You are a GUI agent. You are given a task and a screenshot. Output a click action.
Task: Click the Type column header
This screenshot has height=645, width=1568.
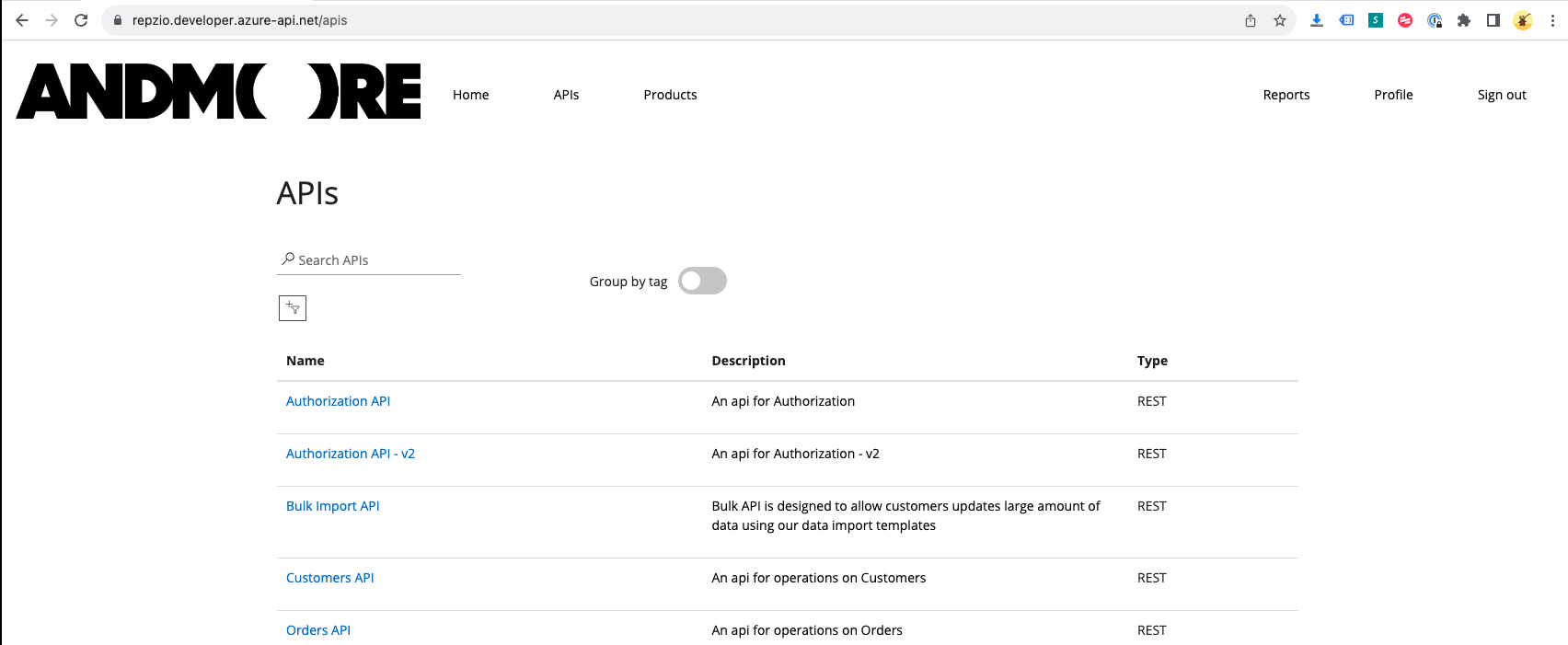[1152, 361]
